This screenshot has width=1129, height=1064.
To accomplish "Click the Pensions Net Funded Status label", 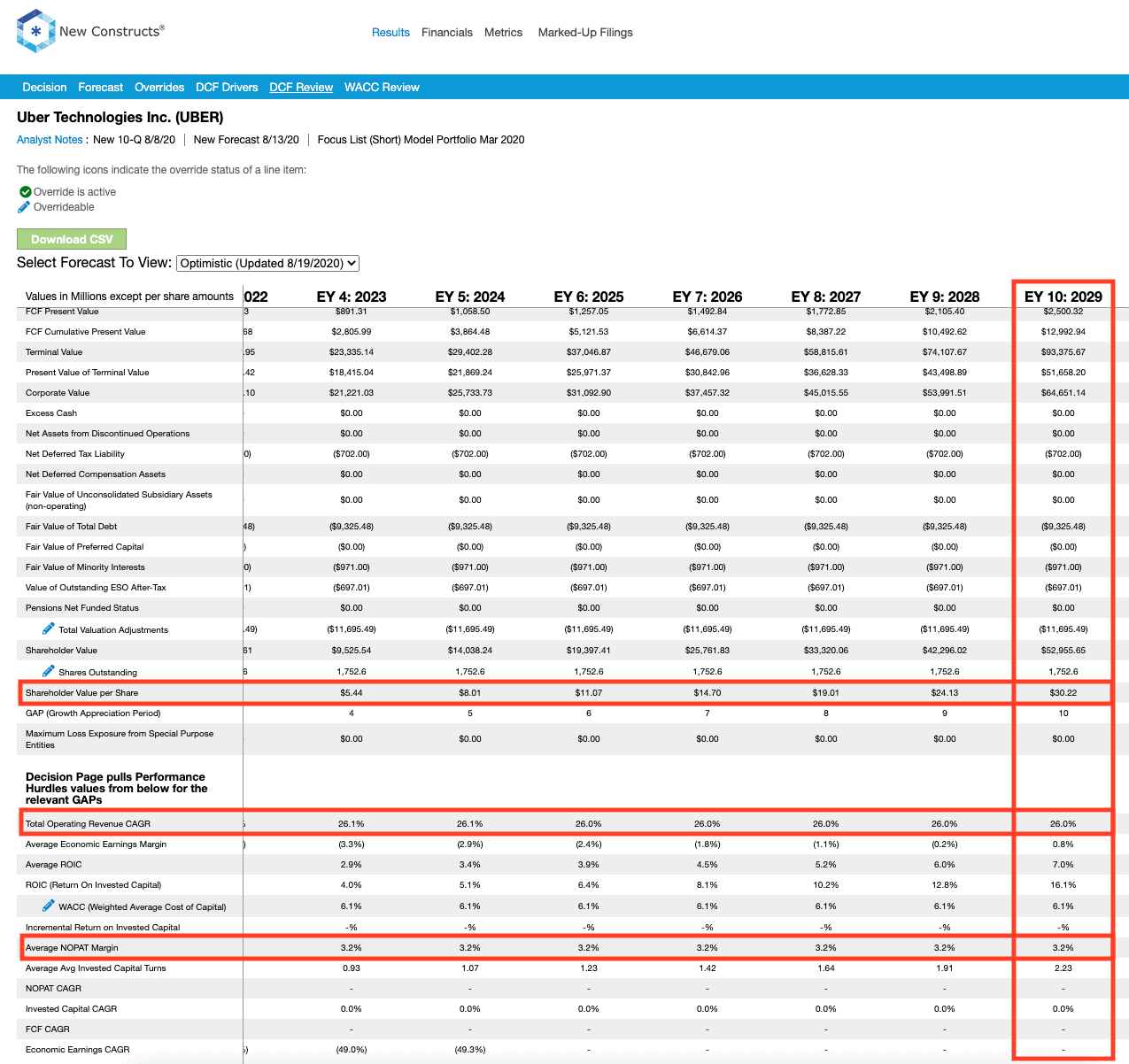I will (x=82, y=608).
